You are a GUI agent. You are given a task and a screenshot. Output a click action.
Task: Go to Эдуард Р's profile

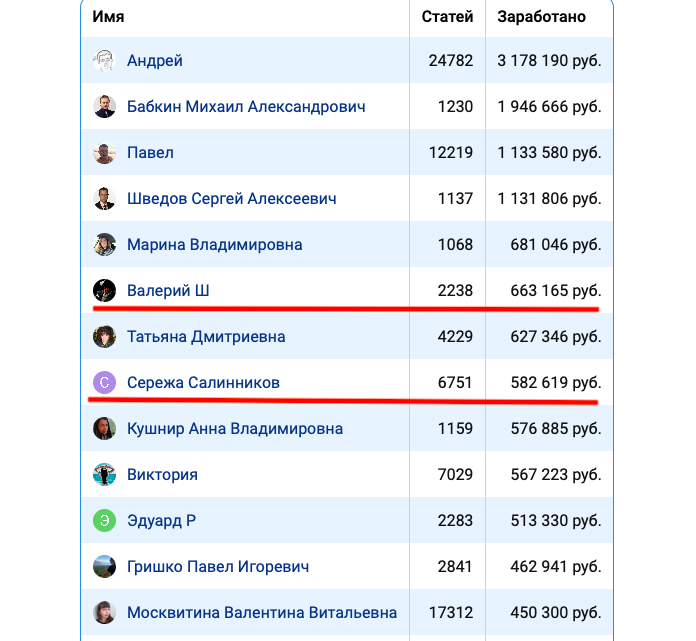[x=162, y=520]
